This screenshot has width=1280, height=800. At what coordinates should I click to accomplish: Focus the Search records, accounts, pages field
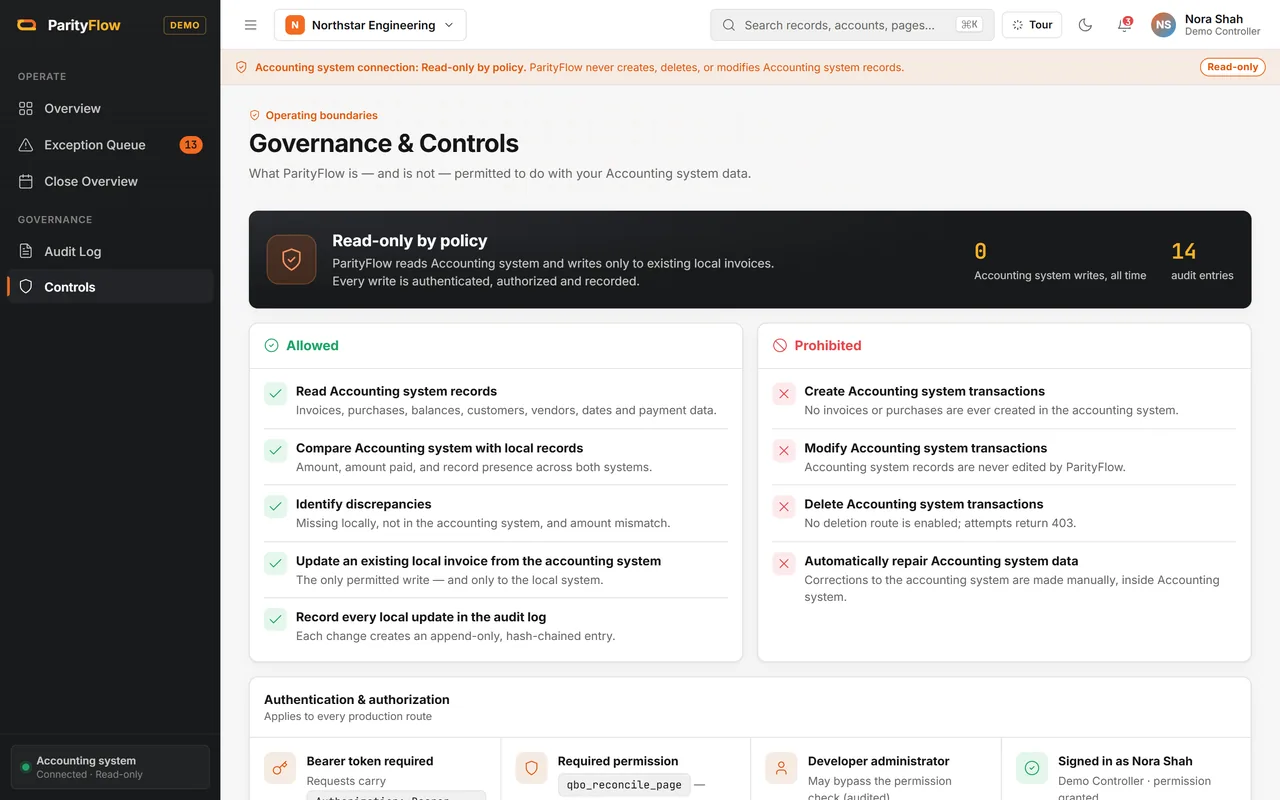tap(852, 25)
